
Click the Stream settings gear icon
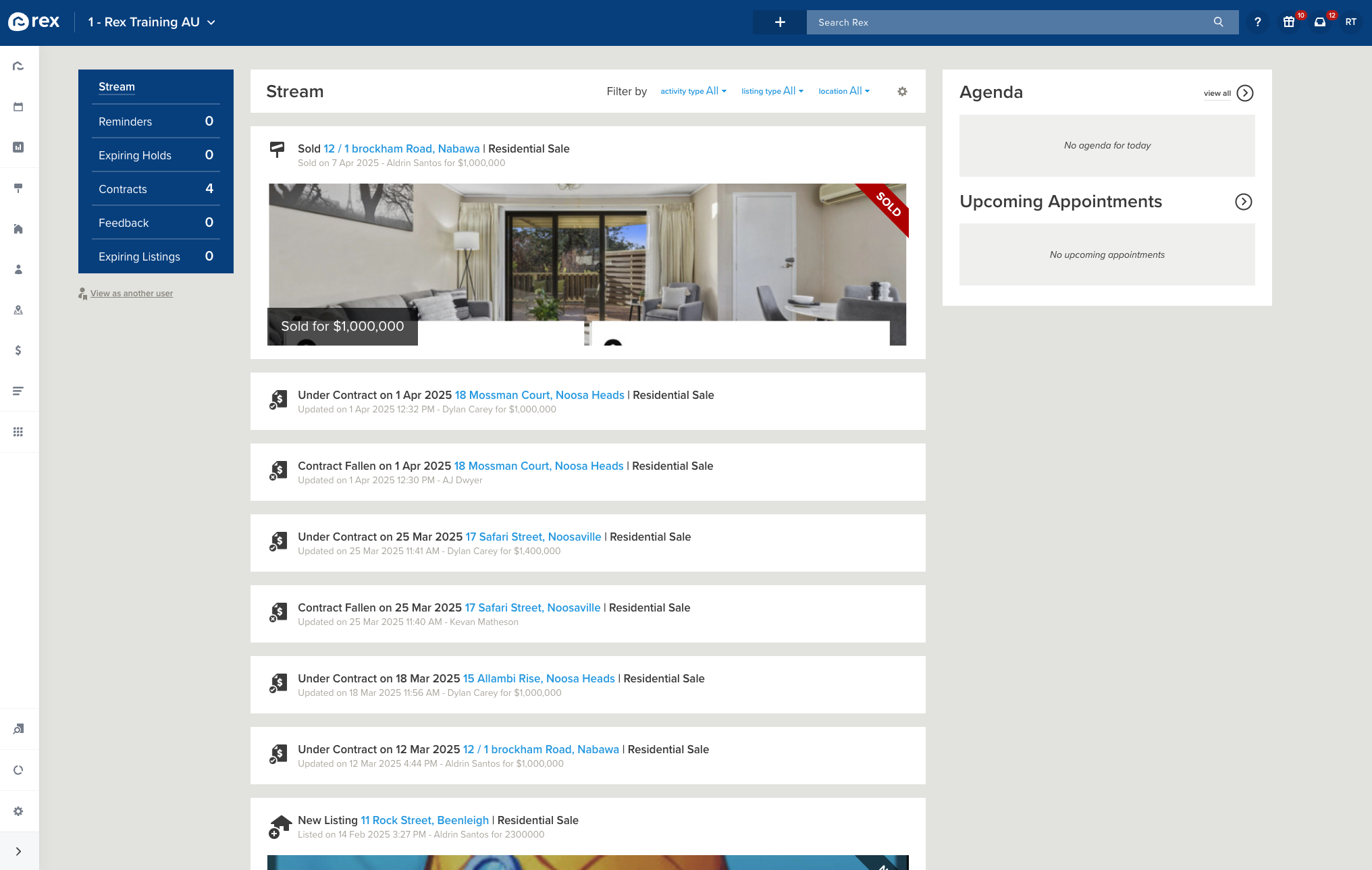[x=902, y=91]
